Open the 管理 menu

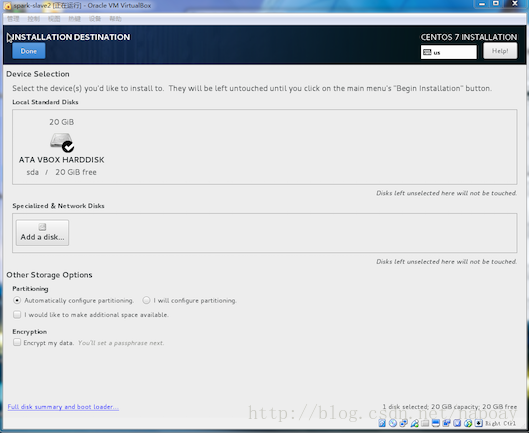pos(13,19)
